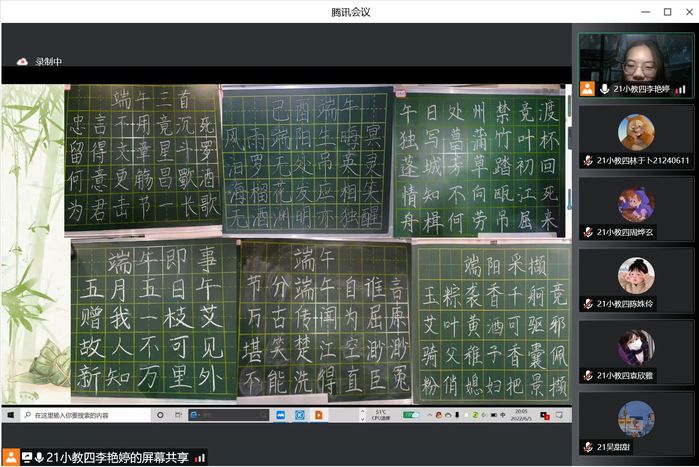Click muted microphone icon beside 林于卜

click(x=588, y=160)
